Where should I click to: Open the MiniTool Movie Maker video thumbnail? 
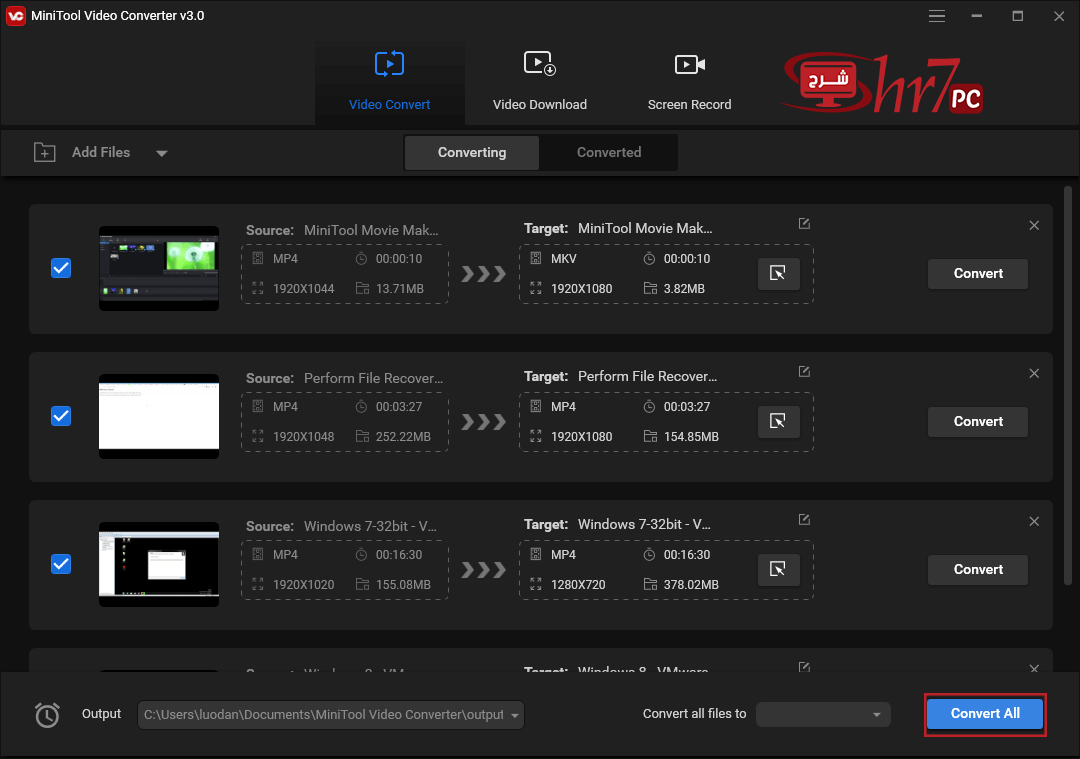click(159, 268)
